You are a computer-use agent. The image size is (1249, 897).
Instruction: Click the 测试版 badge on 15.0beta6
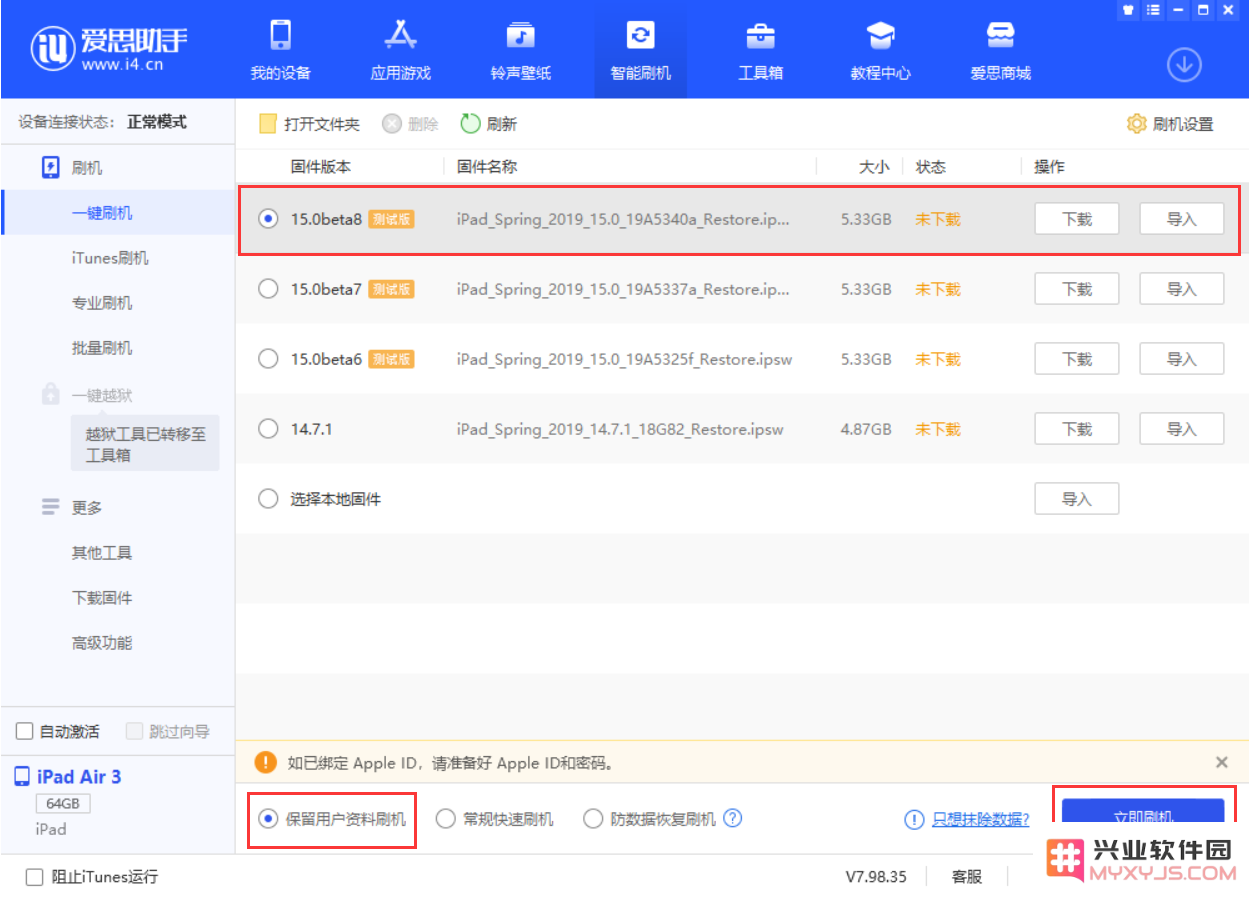391,359
